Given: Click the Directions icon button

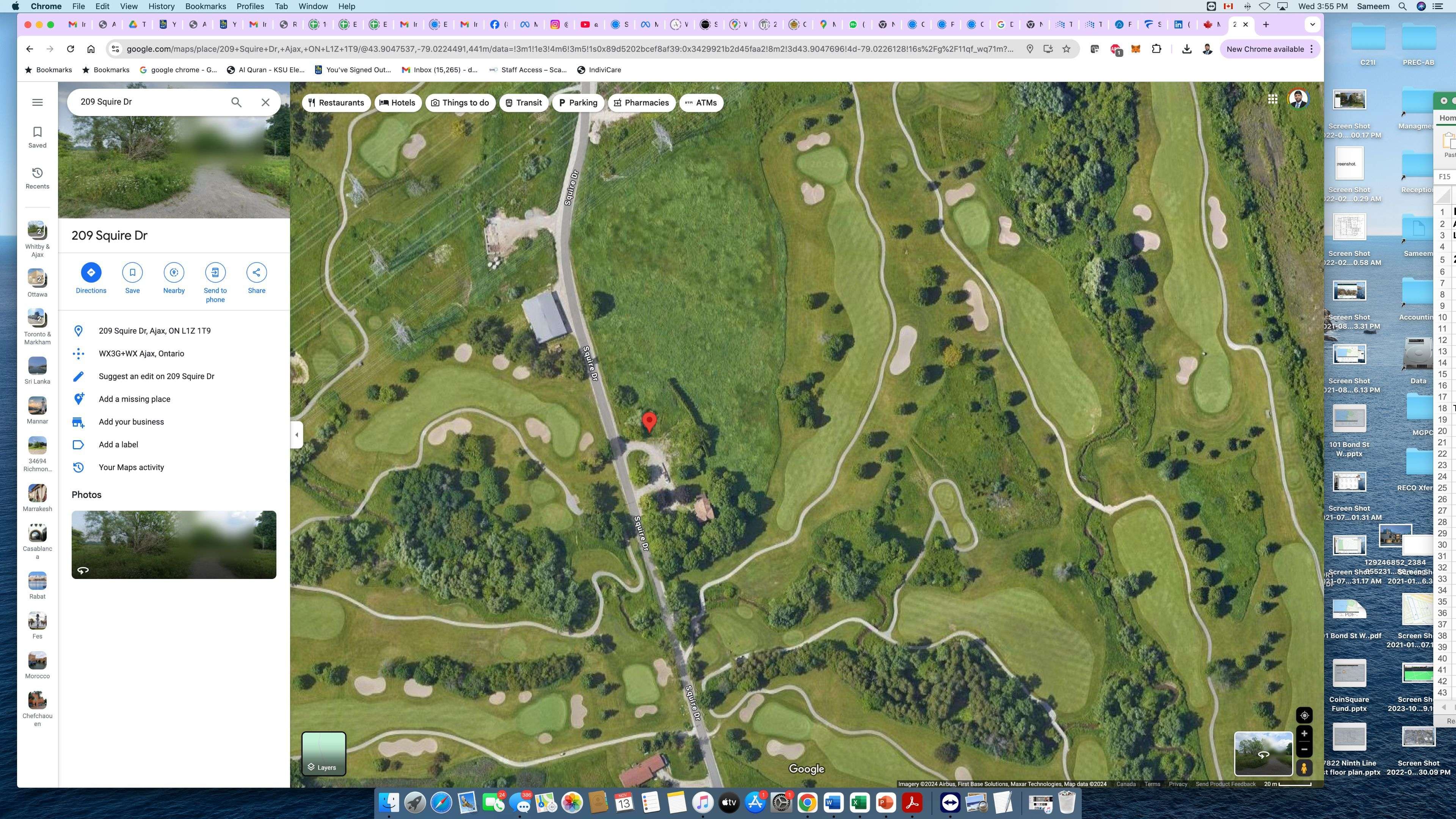Looking at the screenshot, I should point(91,273).
